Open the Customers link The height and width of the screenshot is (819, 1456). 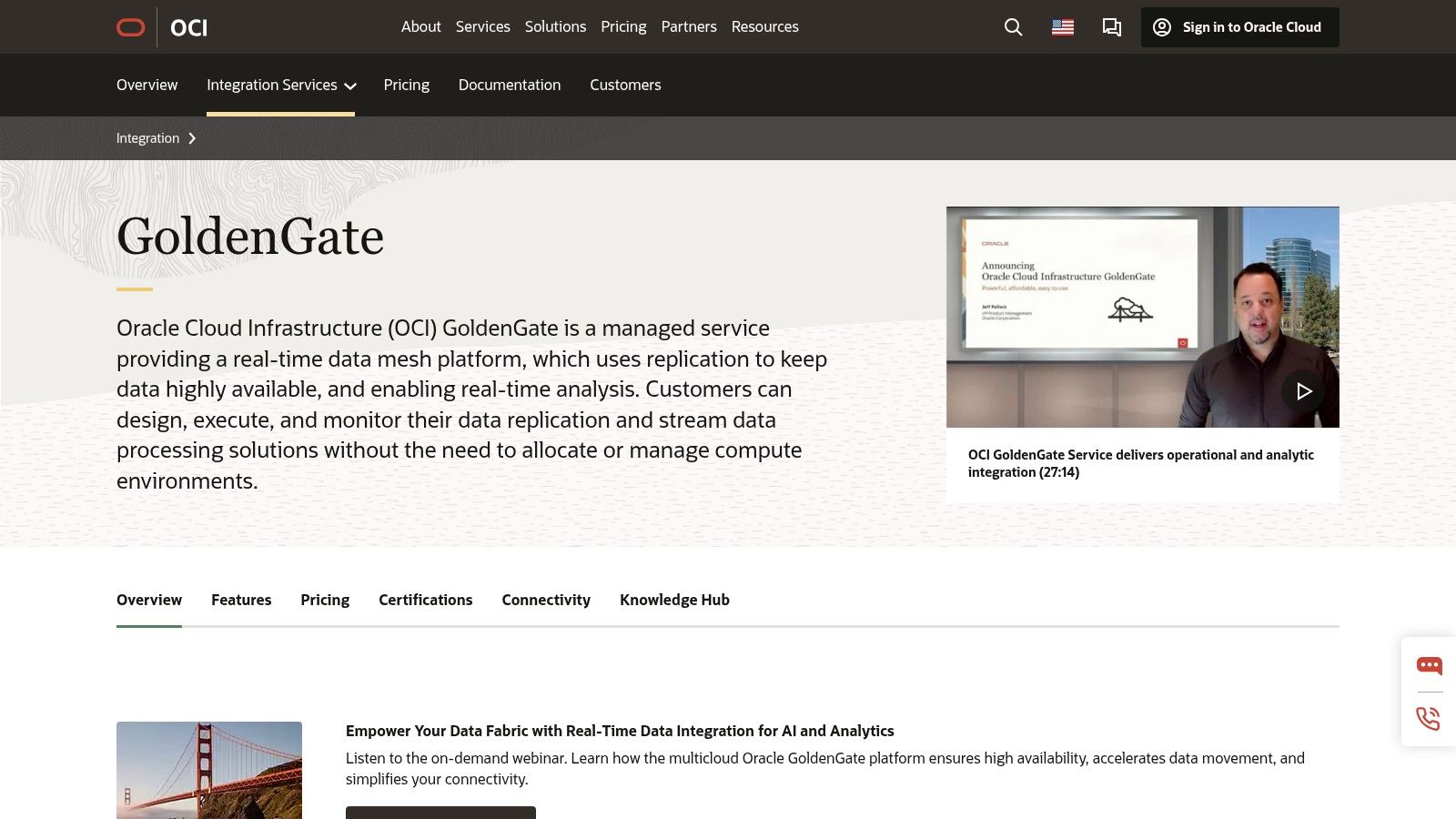click(625, 85)
